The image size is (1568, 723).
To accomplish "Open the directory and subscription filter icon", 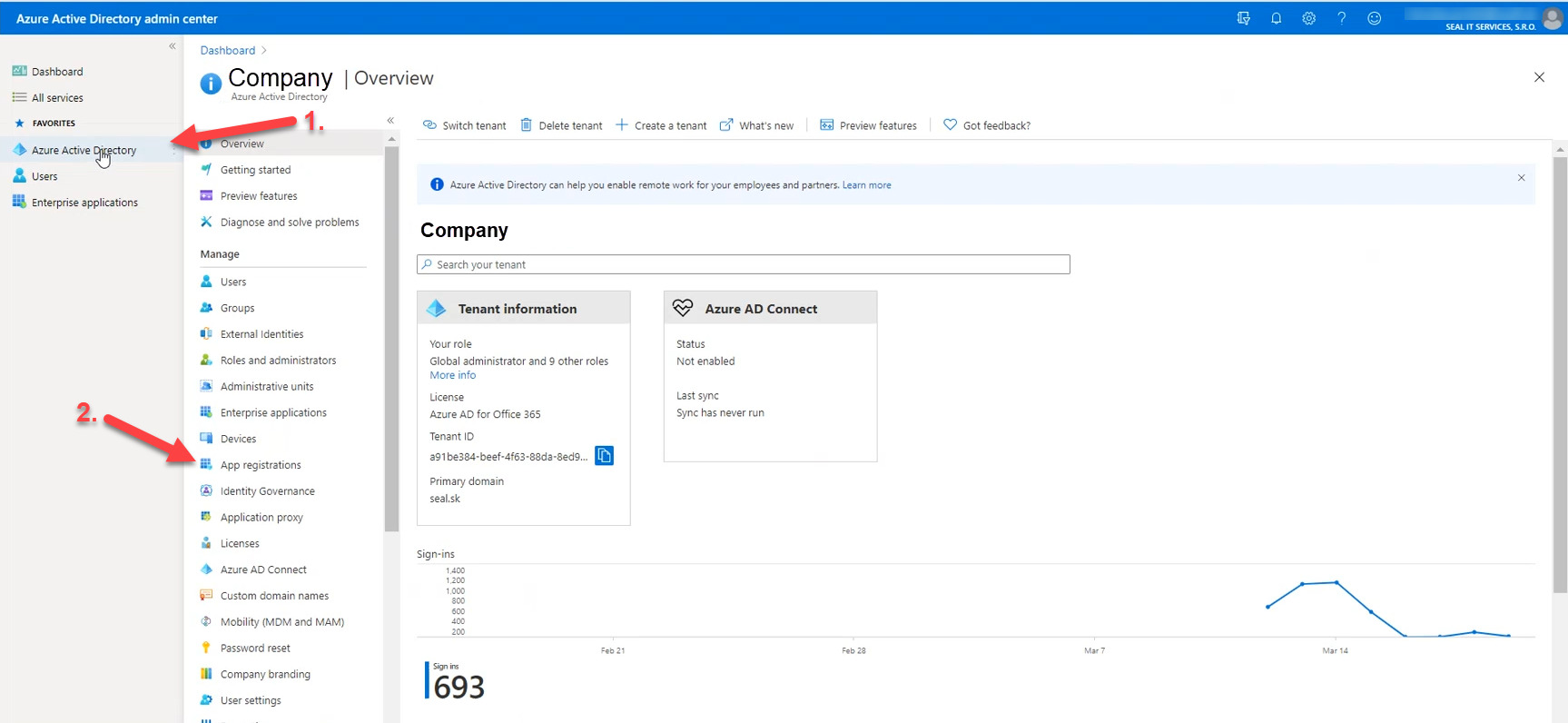I will point(1243,18).
